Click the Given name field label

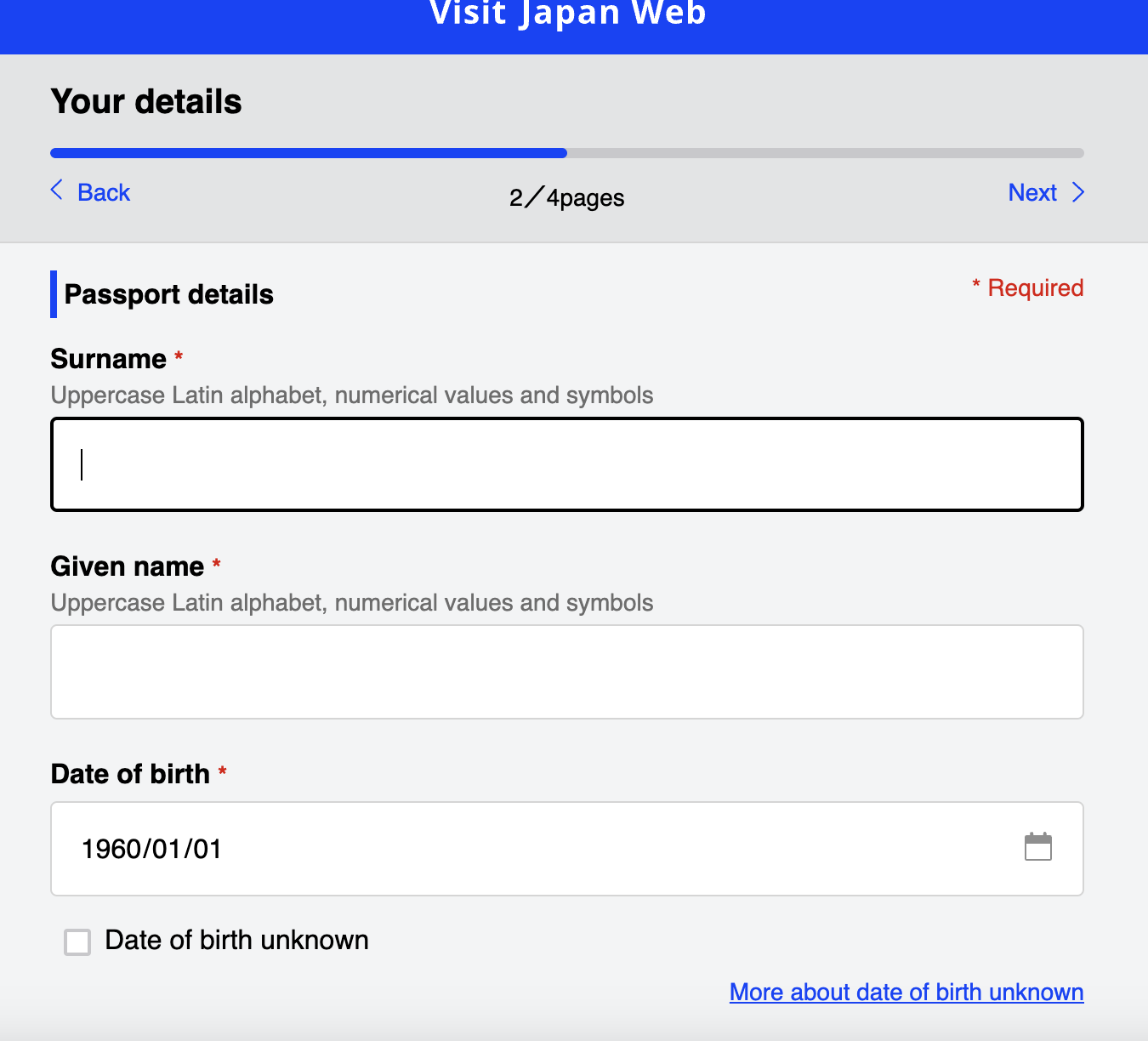127,566
